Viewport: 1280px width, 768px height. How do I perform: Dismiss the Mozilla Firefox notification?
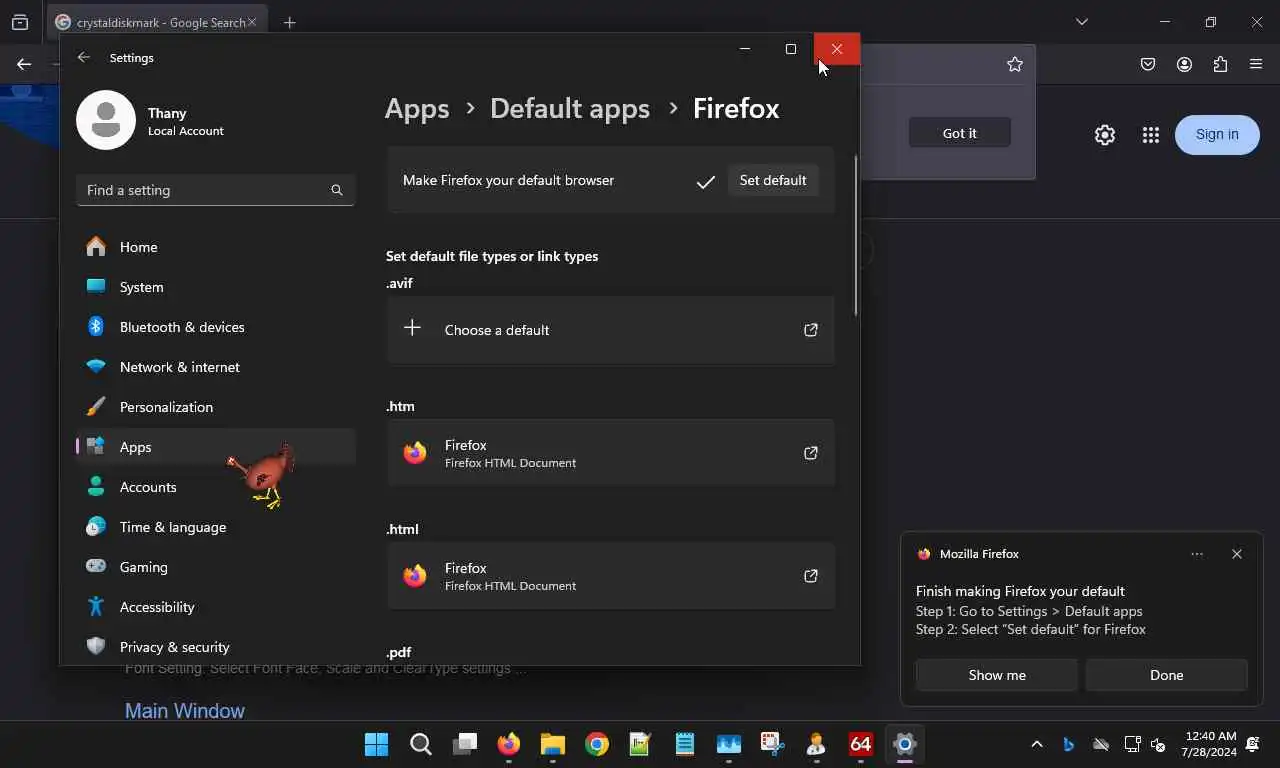point(1237,554)
